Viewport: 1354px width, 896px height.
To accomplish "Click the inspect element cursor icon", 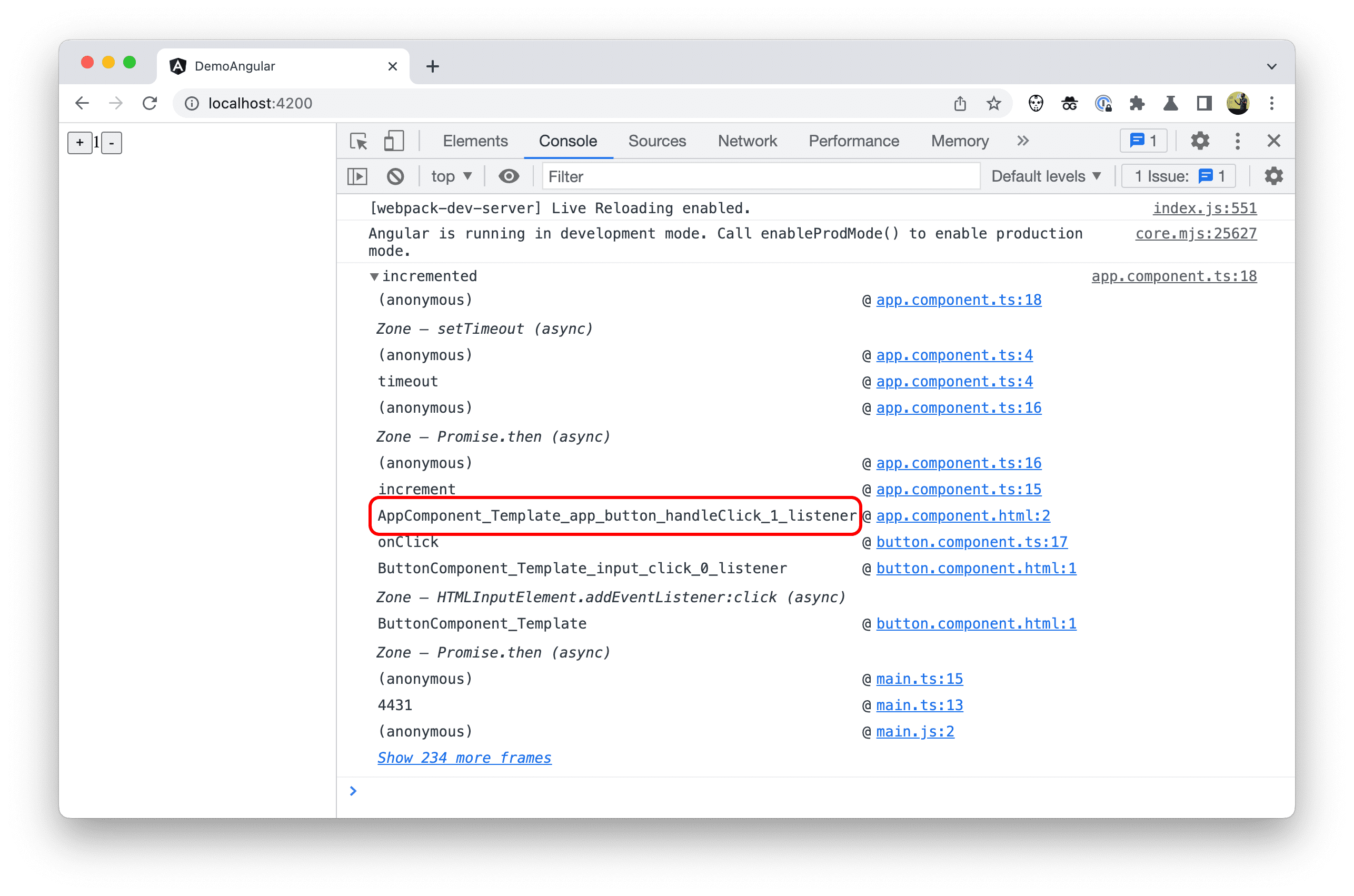I will click(x=360, y=140).
